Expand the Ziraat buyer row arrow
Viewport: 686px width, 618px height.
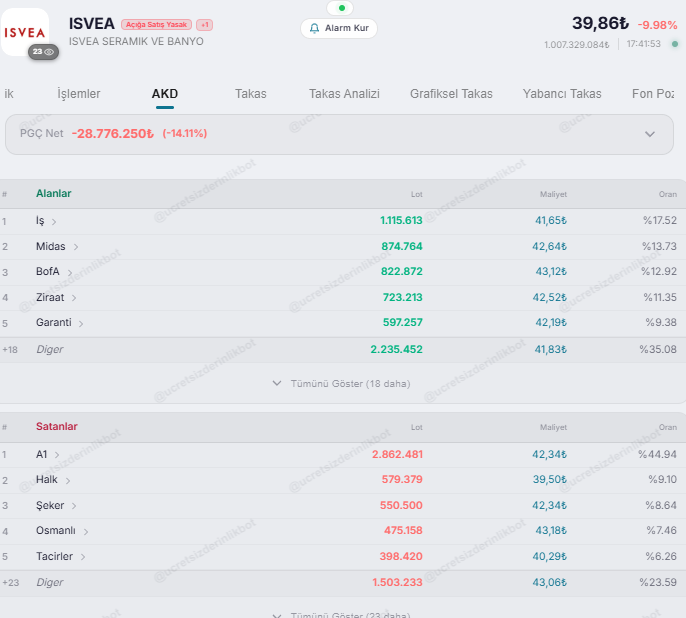74,298
